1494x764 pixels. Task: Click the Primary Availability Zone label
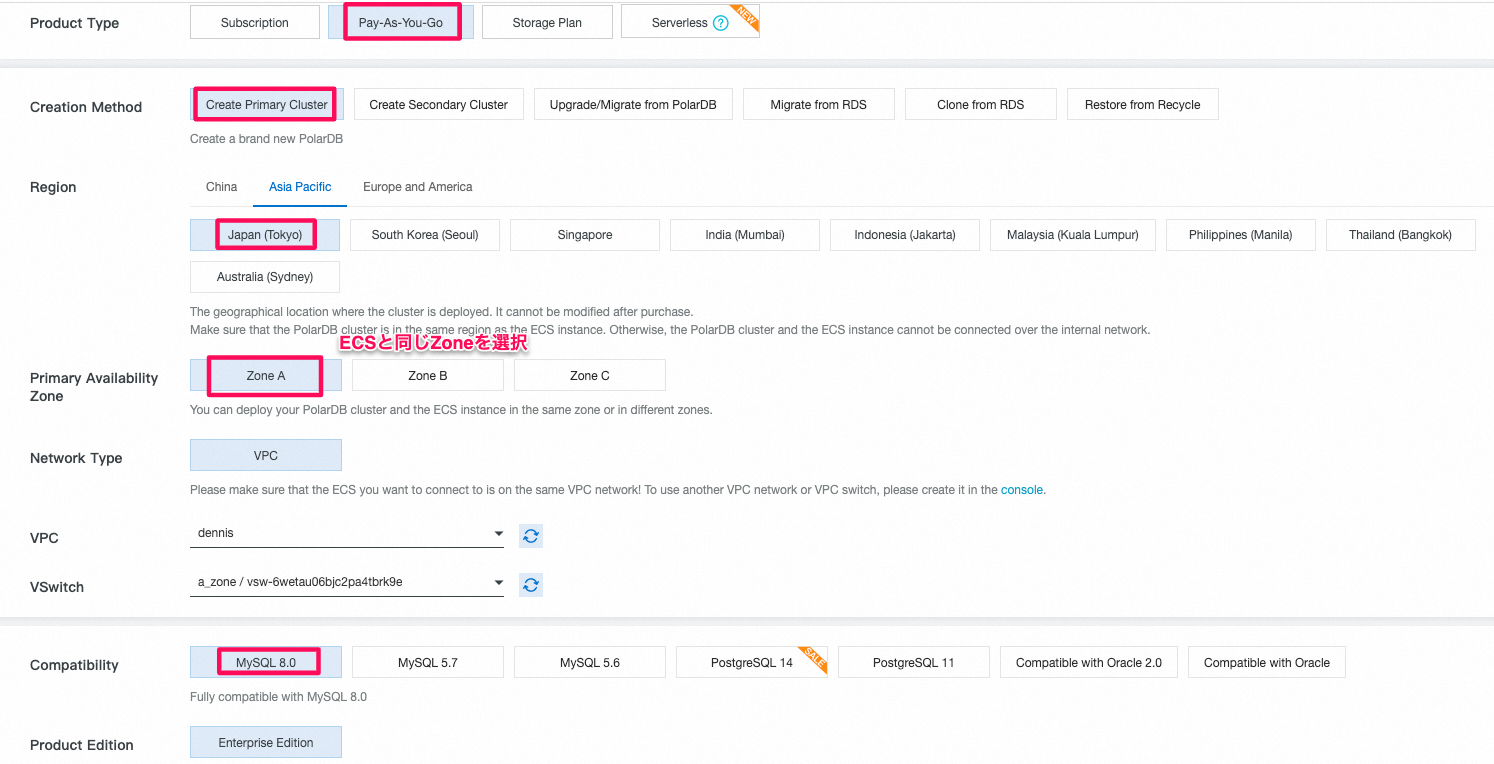point(94,387)
